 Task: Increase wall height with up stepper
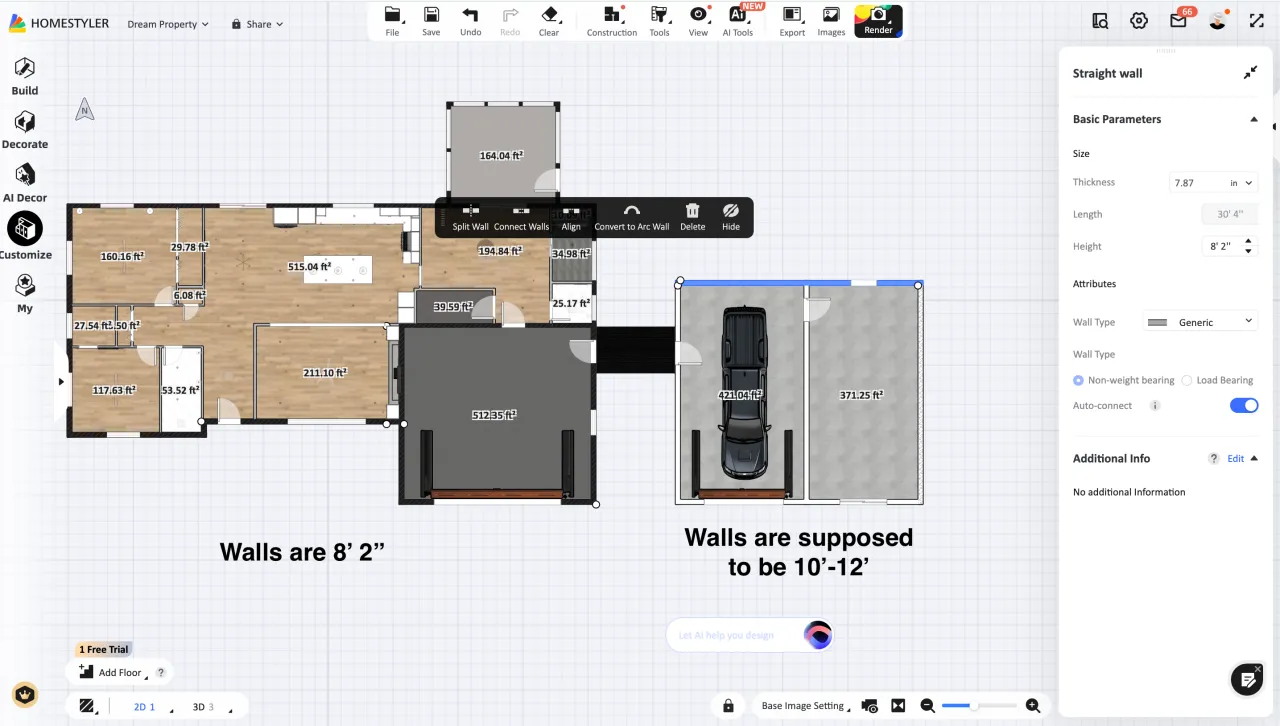point(1248,241)
